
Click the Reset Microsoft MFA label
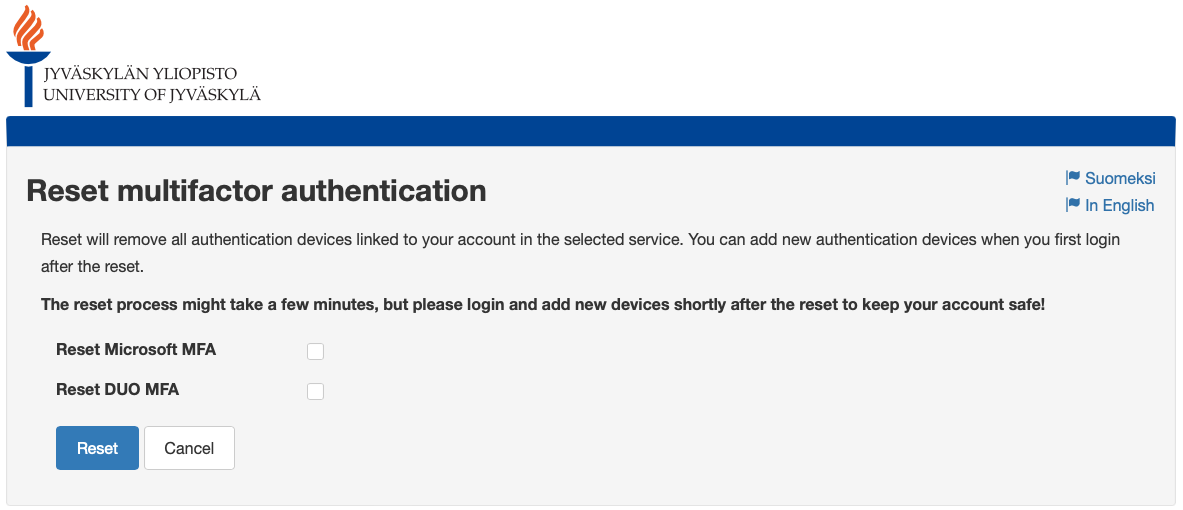136,350
